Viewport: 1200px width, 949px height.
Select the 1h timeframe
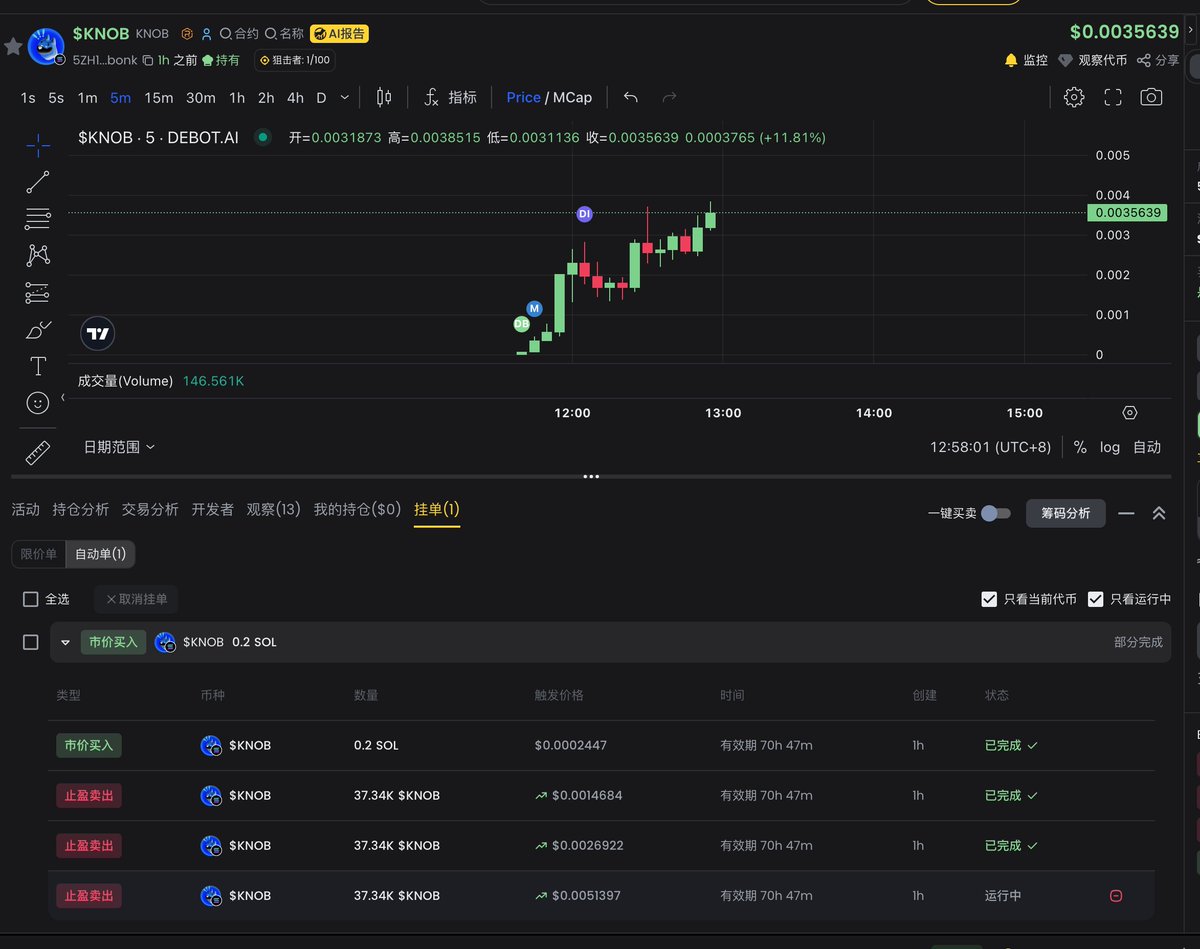click(237, 97)
